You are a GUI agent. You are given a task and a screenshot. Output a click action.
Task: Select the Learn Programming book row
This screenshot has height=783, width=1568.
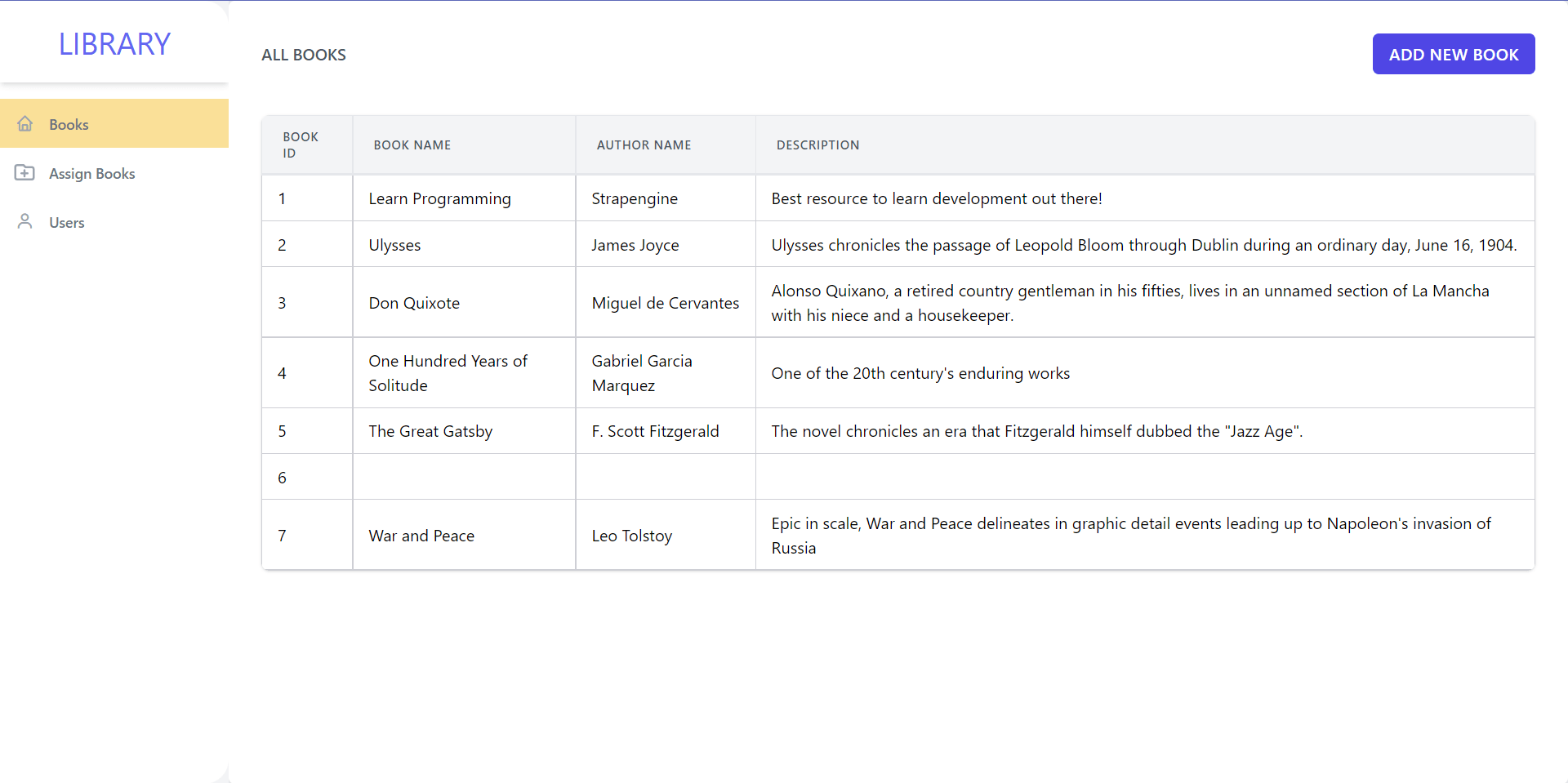click(x=439, y=199)
